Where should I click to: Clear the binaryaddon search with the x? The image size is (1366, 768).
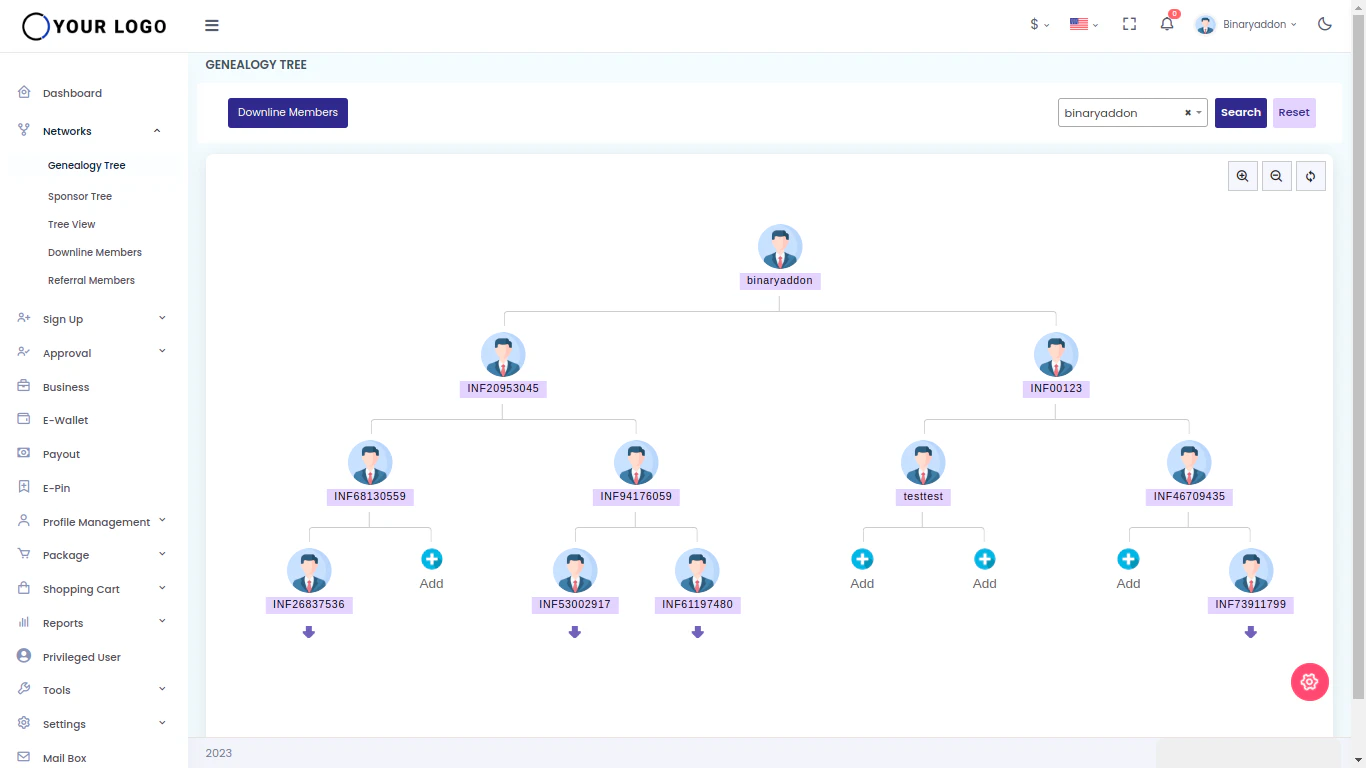pos(1187,112)
